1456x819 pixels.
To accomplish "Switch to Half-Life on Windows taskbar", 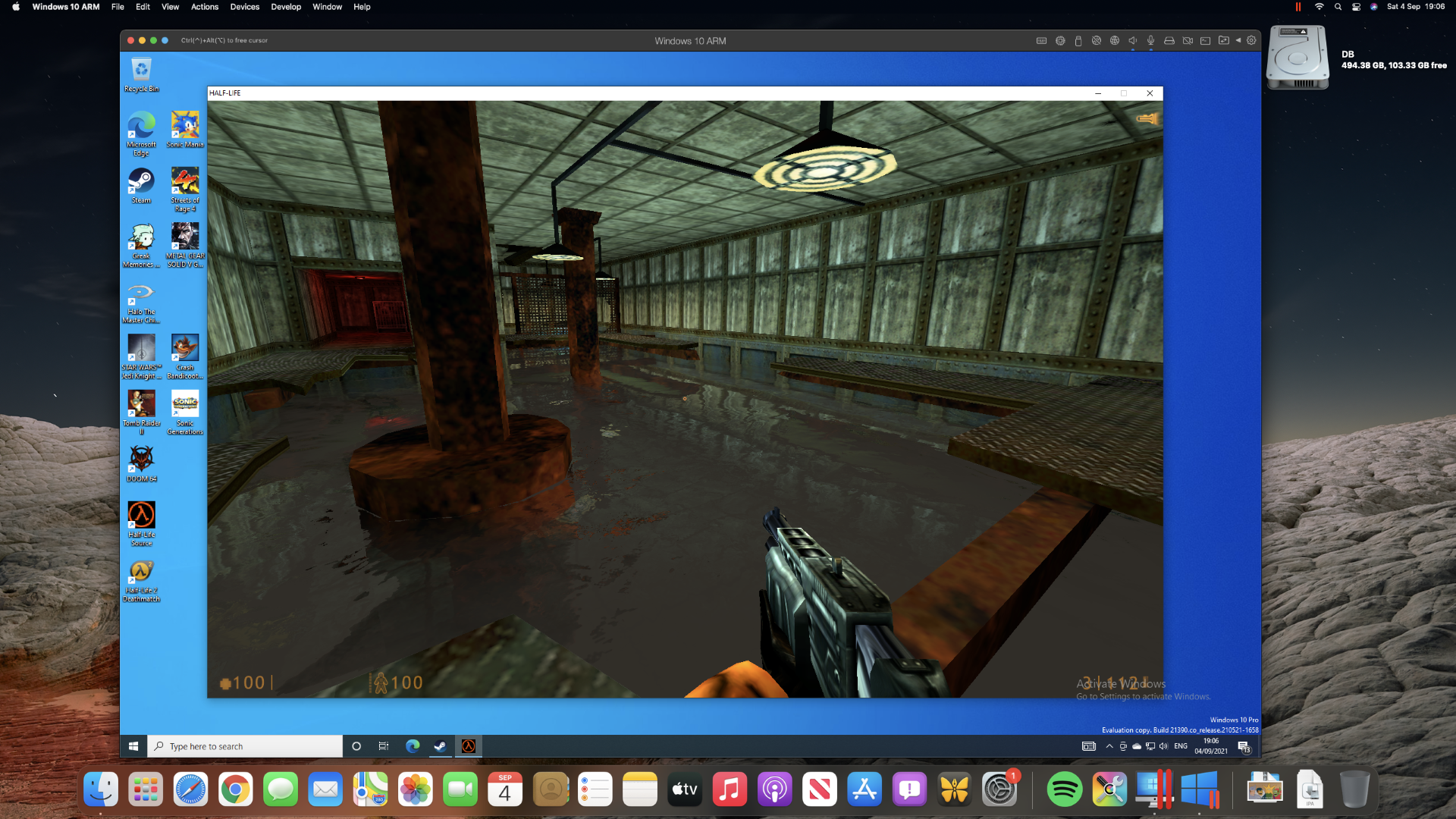I will [469, 746].
